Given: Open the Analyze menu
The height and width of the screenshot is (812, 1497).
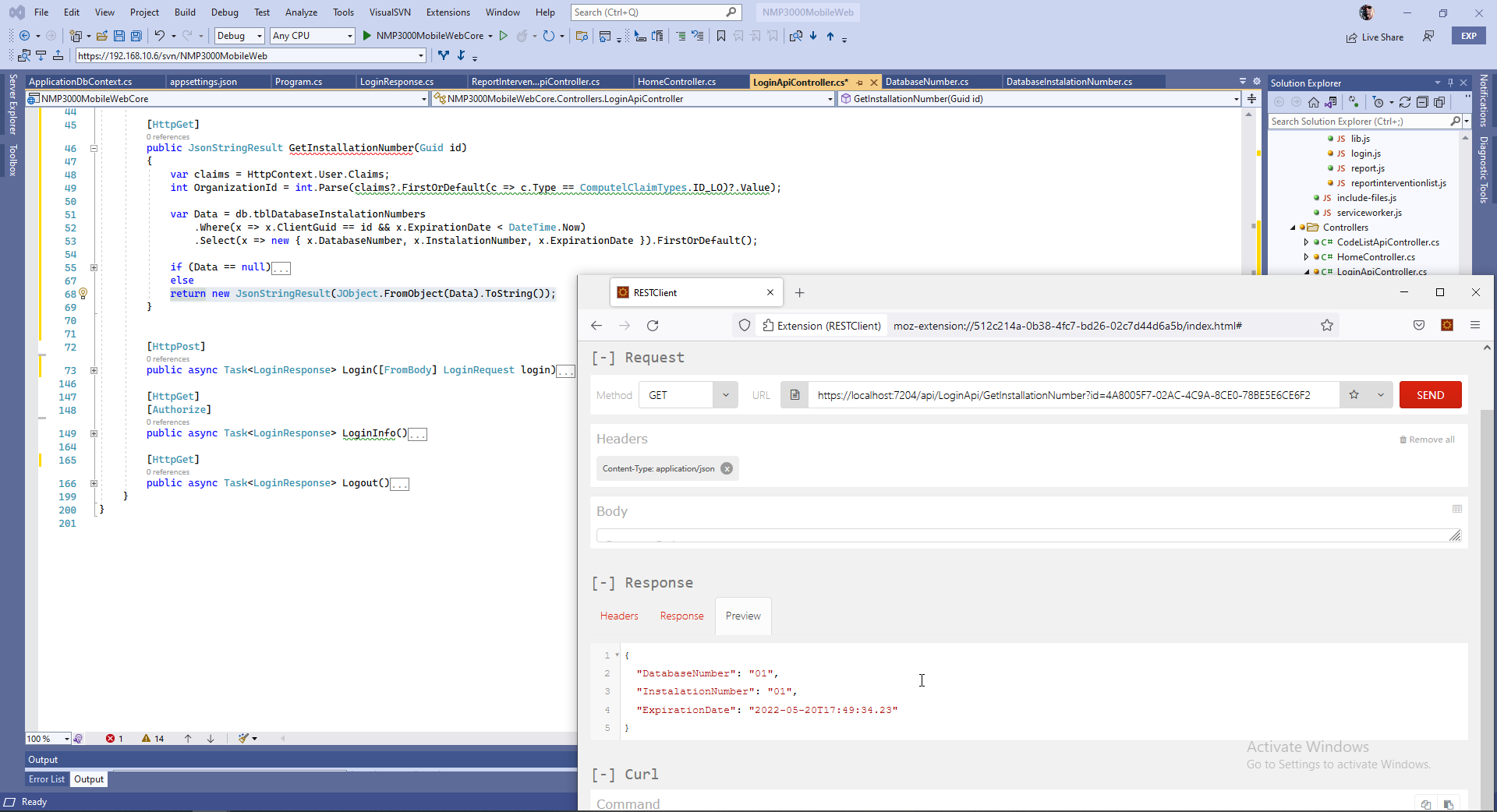Looking at the screenshot, I should (x=301, y=12).
